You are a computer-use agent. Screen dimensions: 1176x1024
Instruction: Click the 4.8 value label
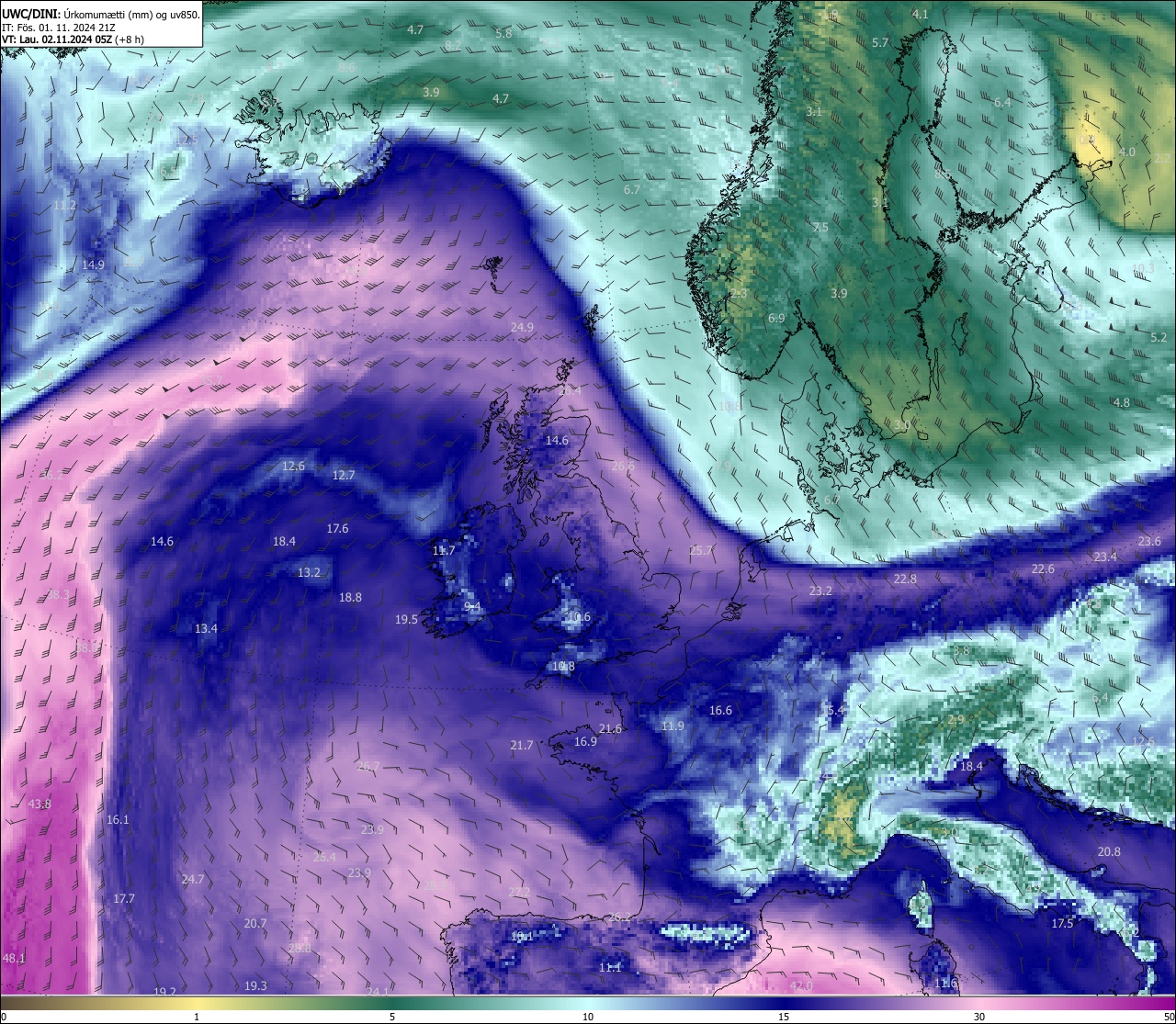[1122, 403]
